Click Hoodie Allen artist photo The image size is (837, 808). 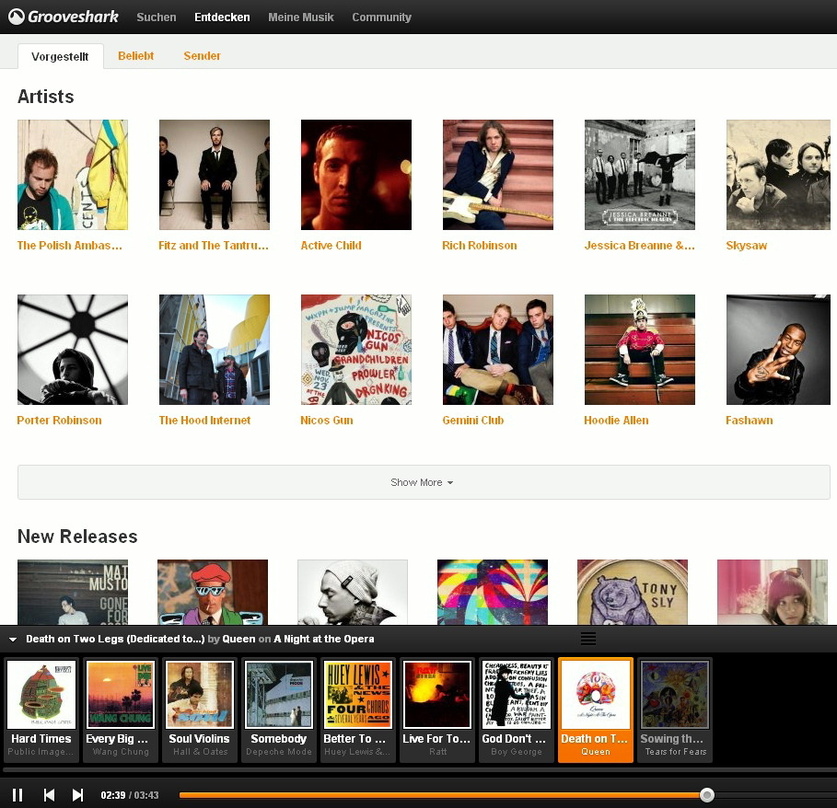click(640, 350)
